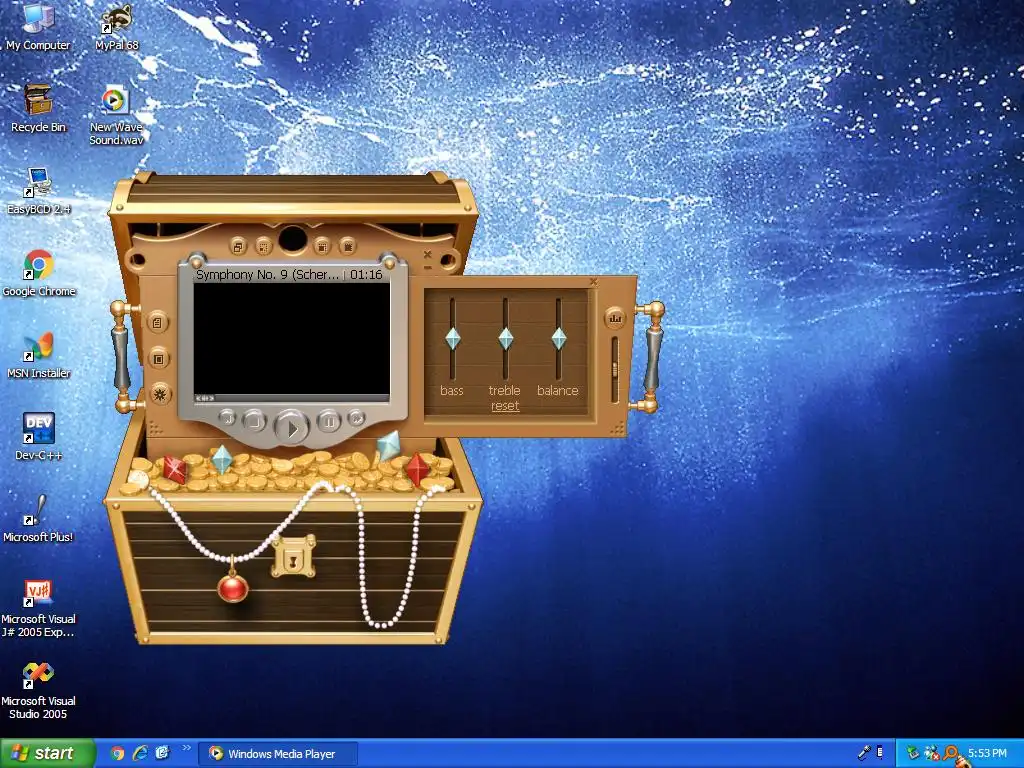Skip to the next track
This screenshot has width=1024, height=768.
pyautogui.click(x=356, y=417)
